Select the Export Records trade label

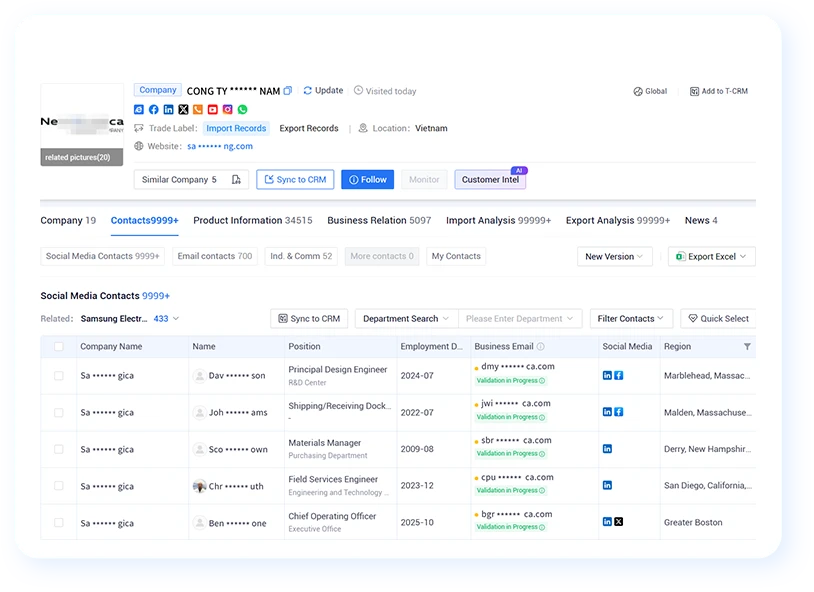(x=309, y=128)
